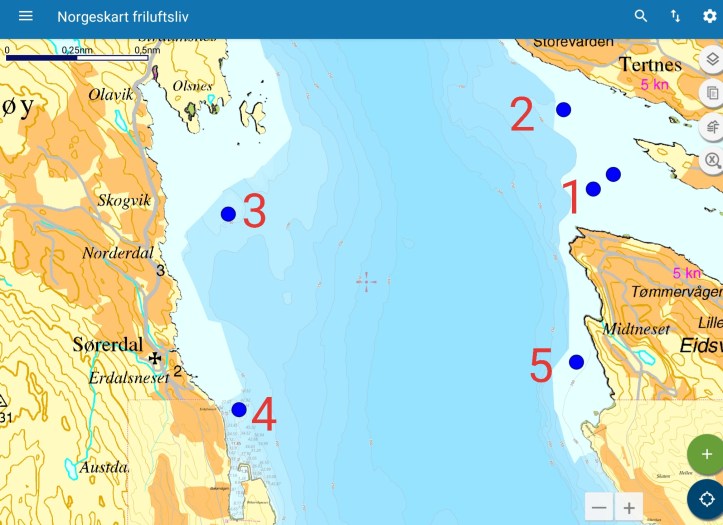Open the map layers button

point(711,60)
